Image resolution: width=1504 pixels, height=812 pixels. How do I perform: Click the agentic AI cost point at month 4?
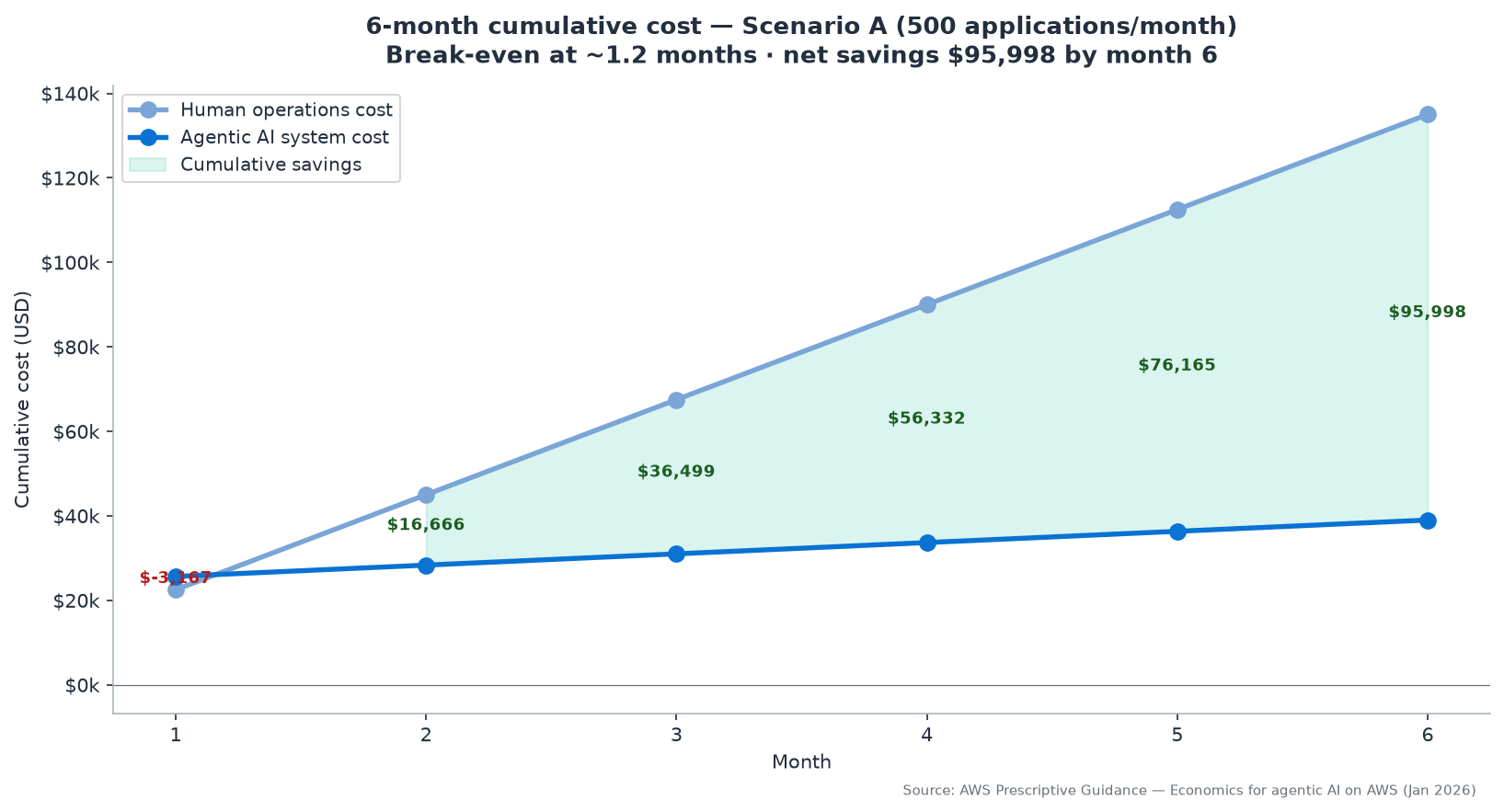[x=927, y=543]
